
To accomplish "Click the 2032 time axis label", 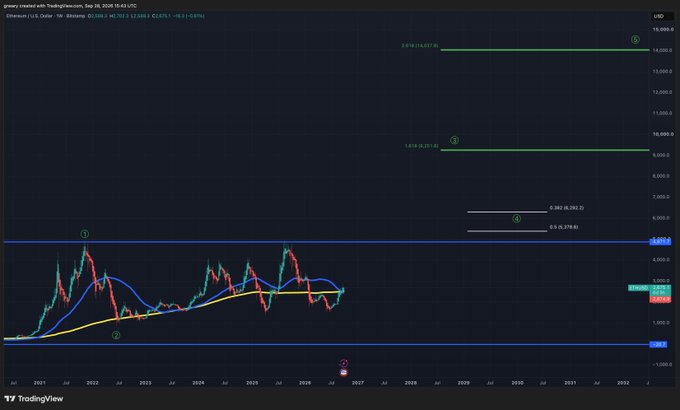I will (x=623, y=383).
